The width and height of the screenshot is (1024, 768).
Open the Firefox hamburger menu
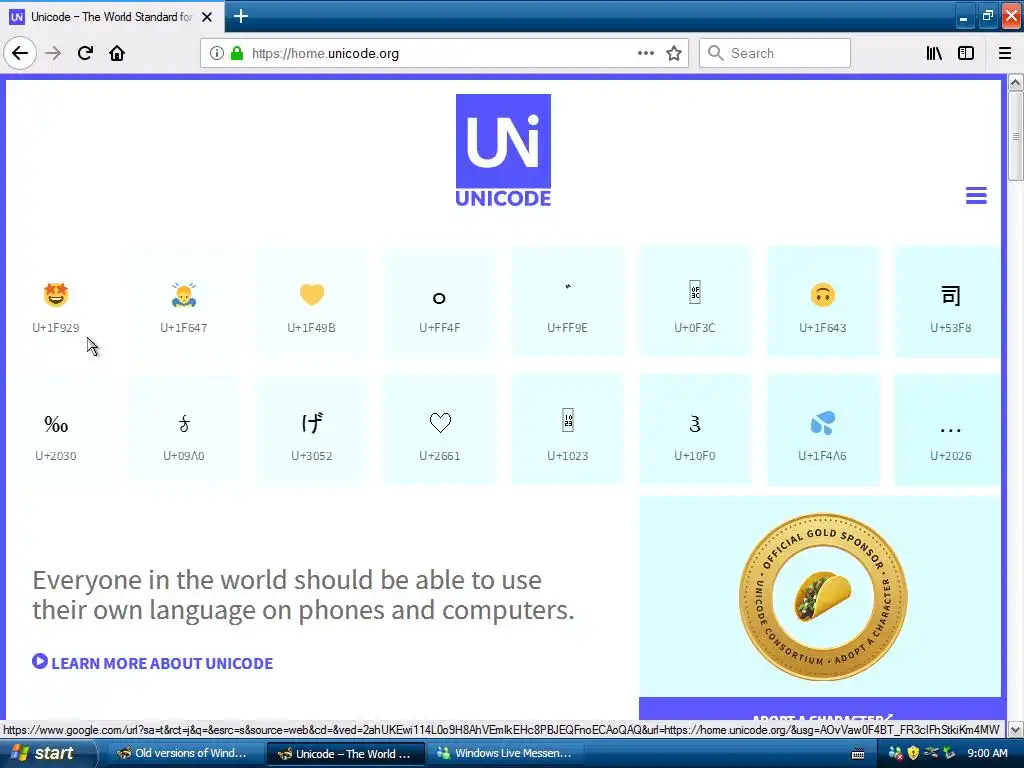1005,53
